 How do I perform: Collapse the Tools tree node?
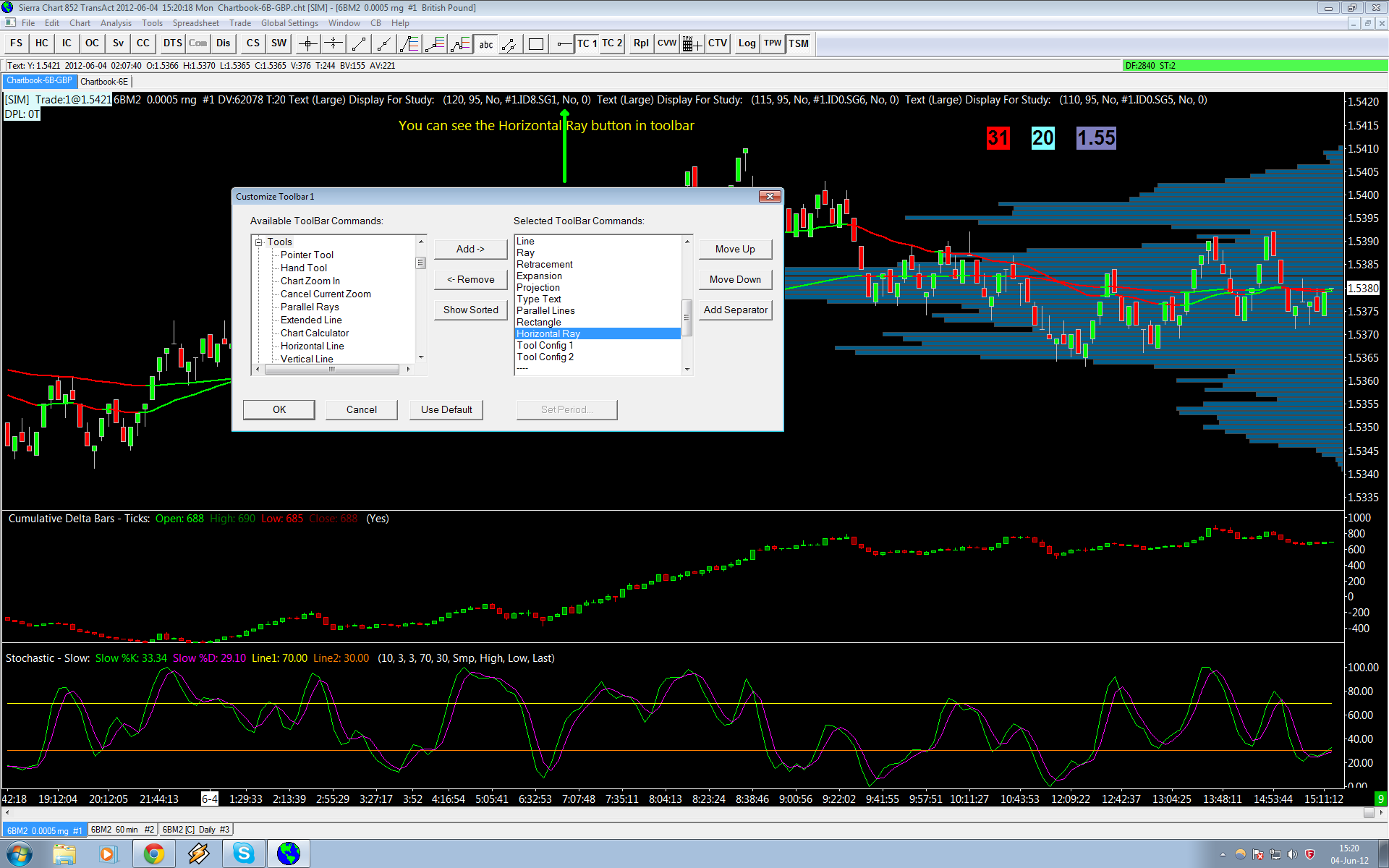[259, 242]
